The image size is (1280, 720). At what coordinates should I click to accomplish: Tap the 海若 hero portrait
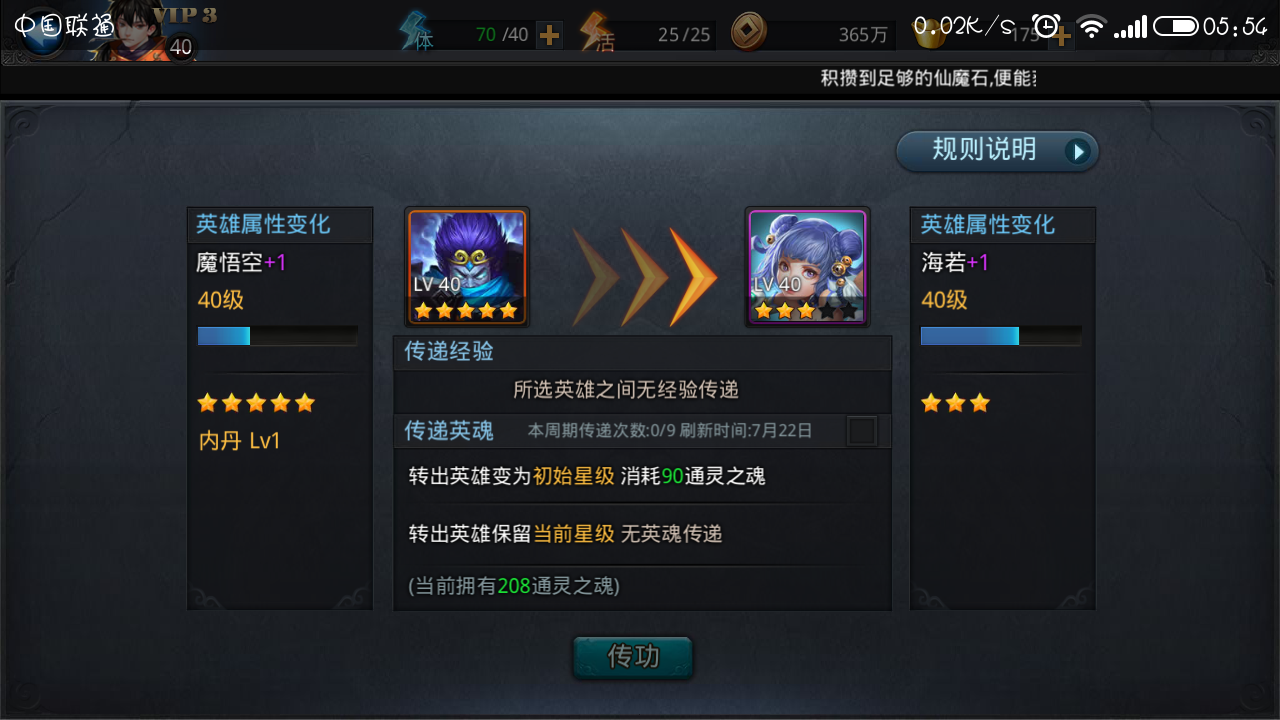coord(807,267)
